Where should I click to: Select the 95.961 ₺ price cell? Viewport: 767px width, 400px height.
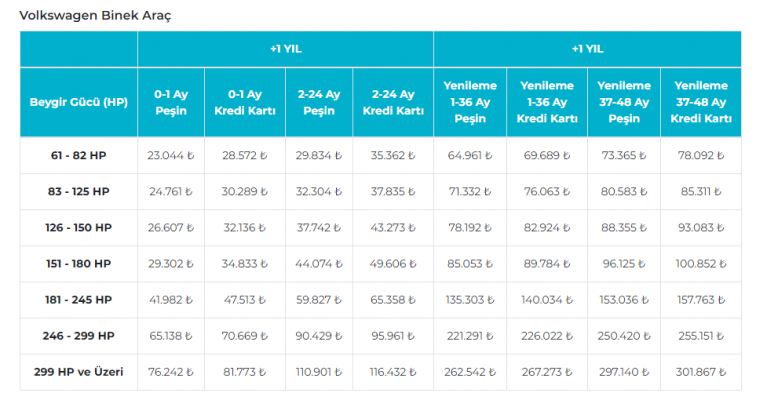pyautogui.click(x=393, y=336)
